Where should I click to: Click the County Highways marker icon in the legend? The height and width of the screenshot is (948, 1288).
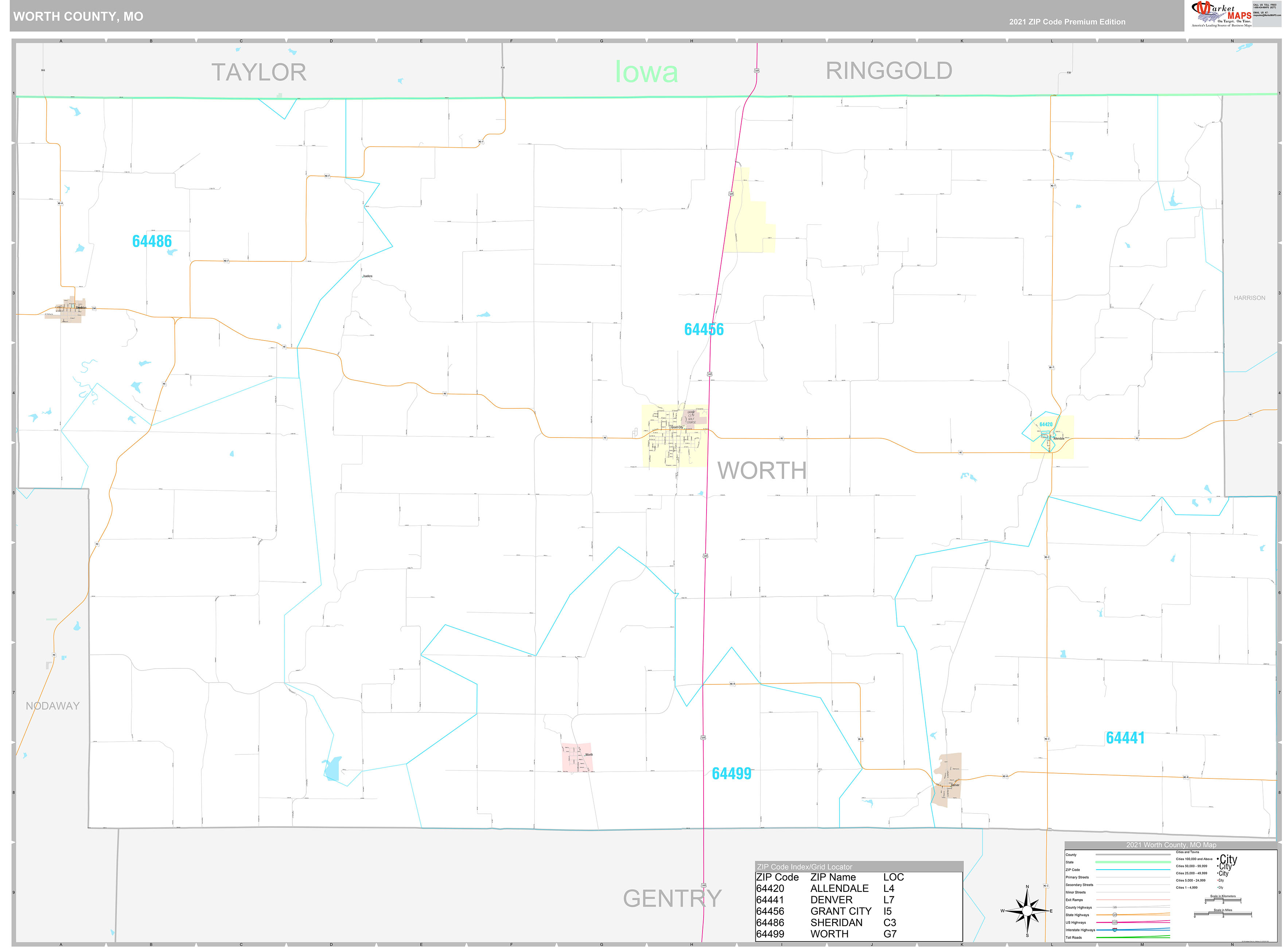1115,908
